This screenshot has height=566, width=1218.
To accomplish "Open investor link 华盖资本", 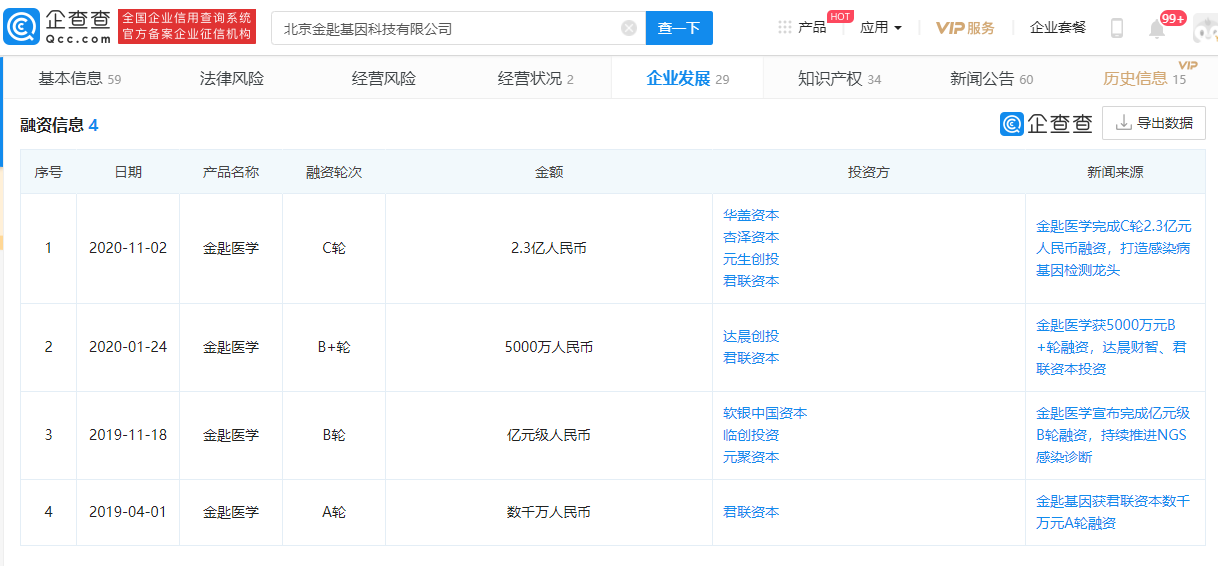I will [751, 215].
